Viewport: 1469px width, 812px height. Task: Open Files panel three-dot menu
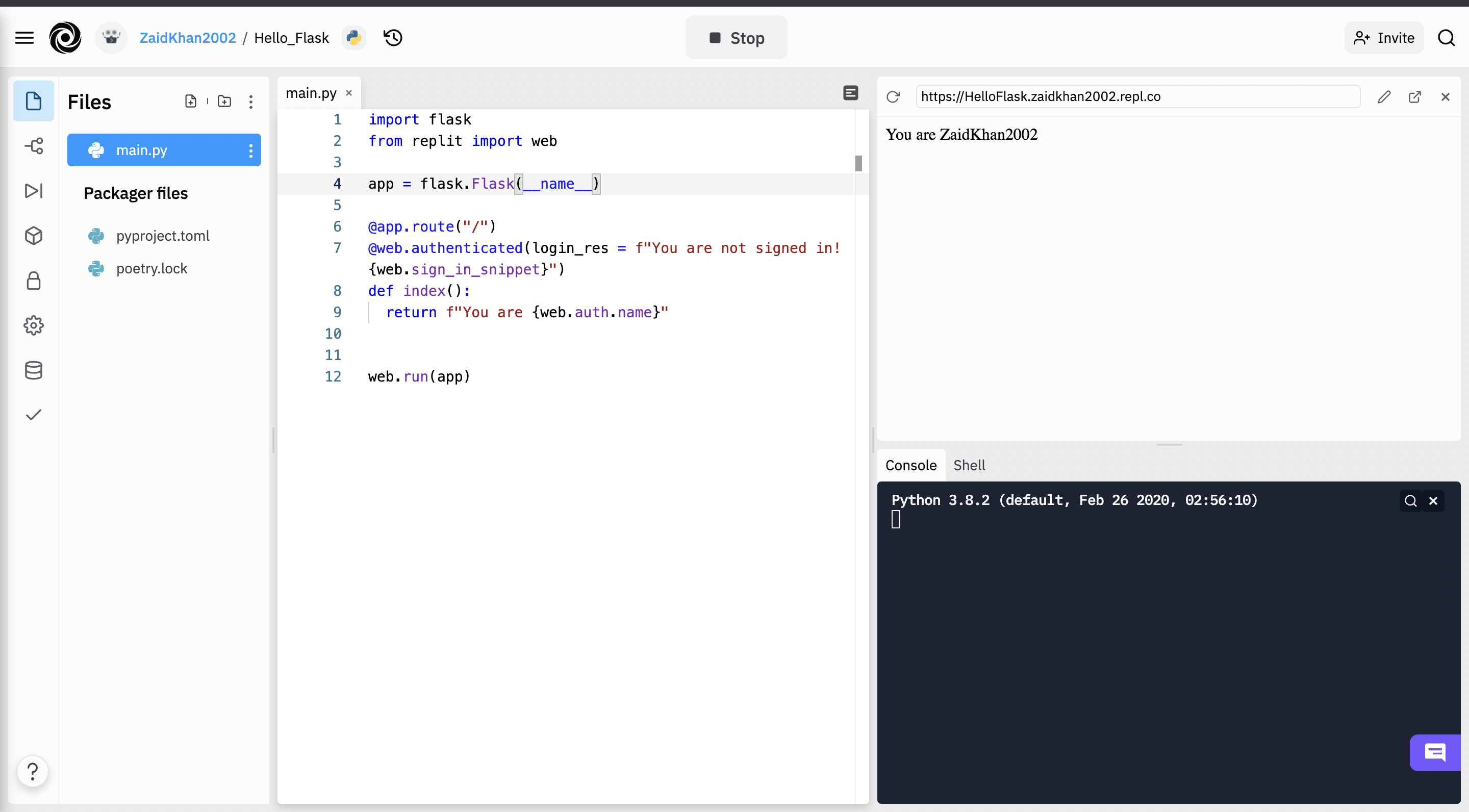point(250,102)
